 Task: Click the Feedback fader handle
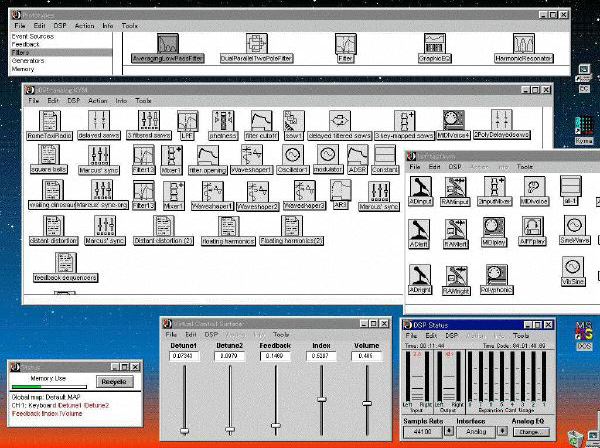(x=276, y=425)
